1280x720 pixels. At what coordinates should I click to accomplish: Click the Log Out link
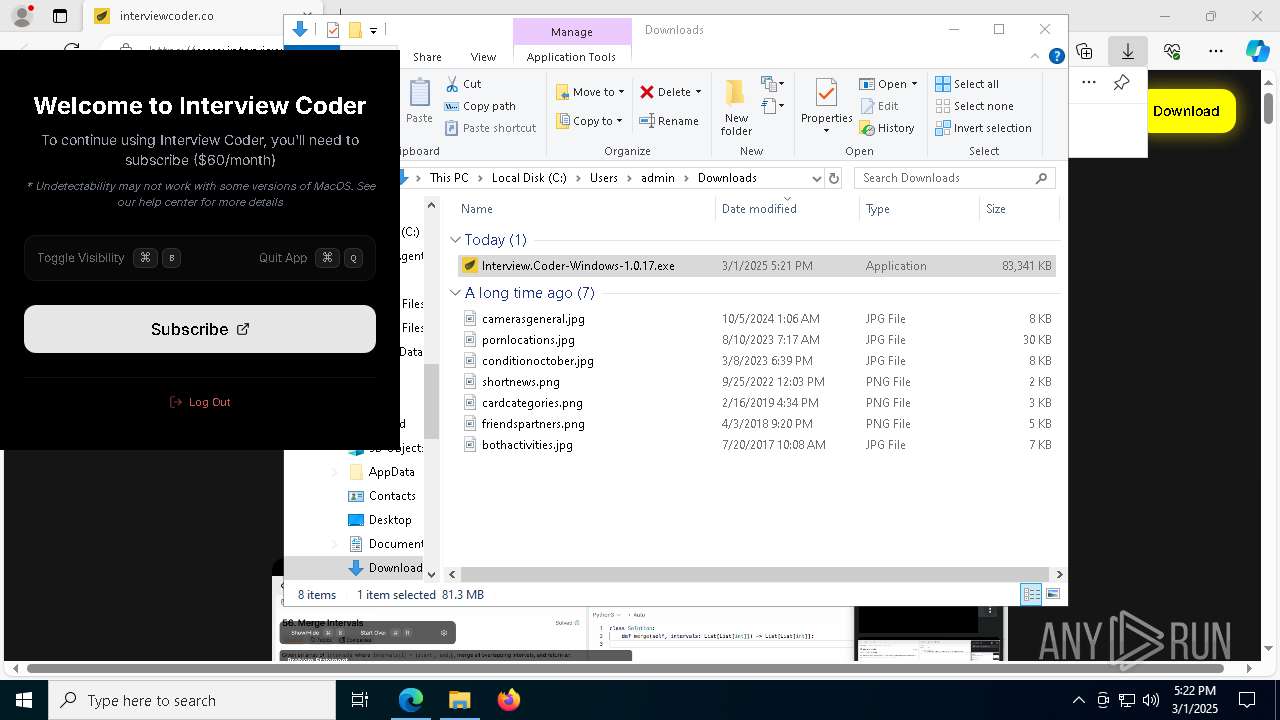click(201, 402)
